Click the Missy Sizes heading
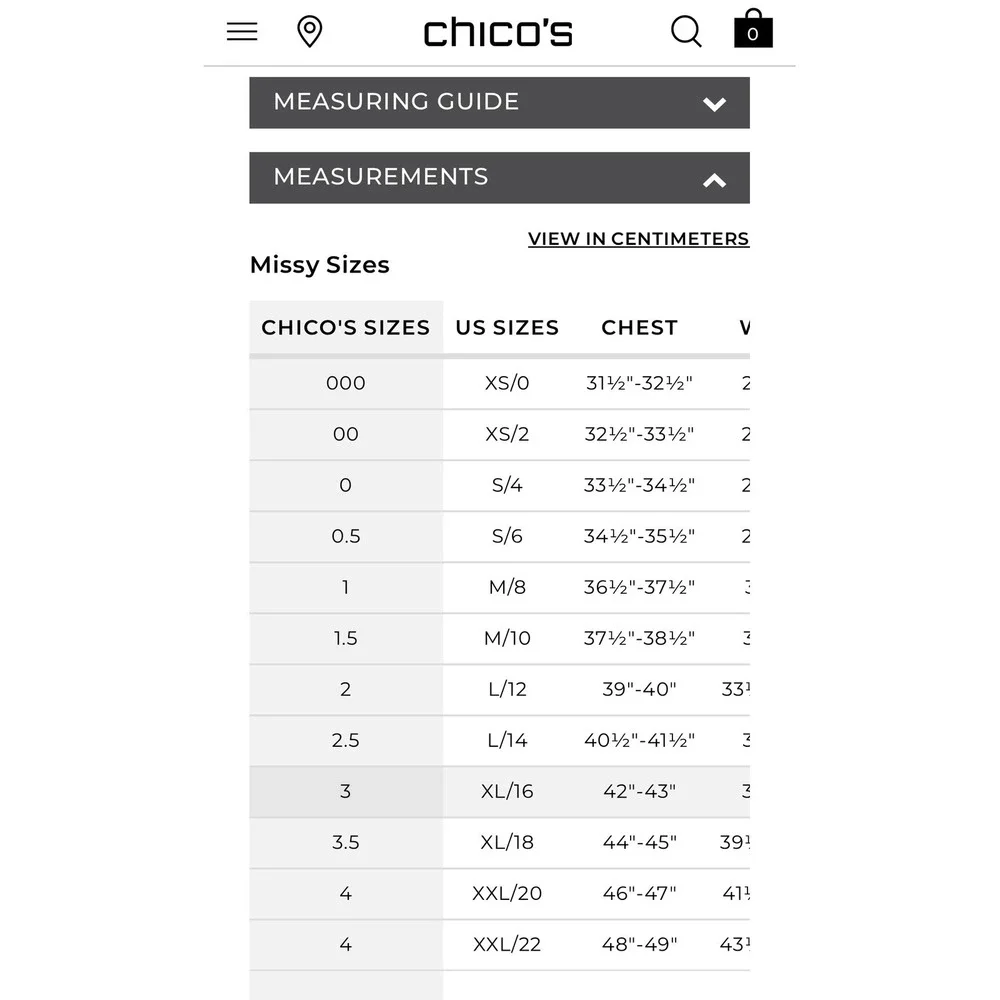Viewport: 1000px width, 1000px height. (x=320, y=265)
